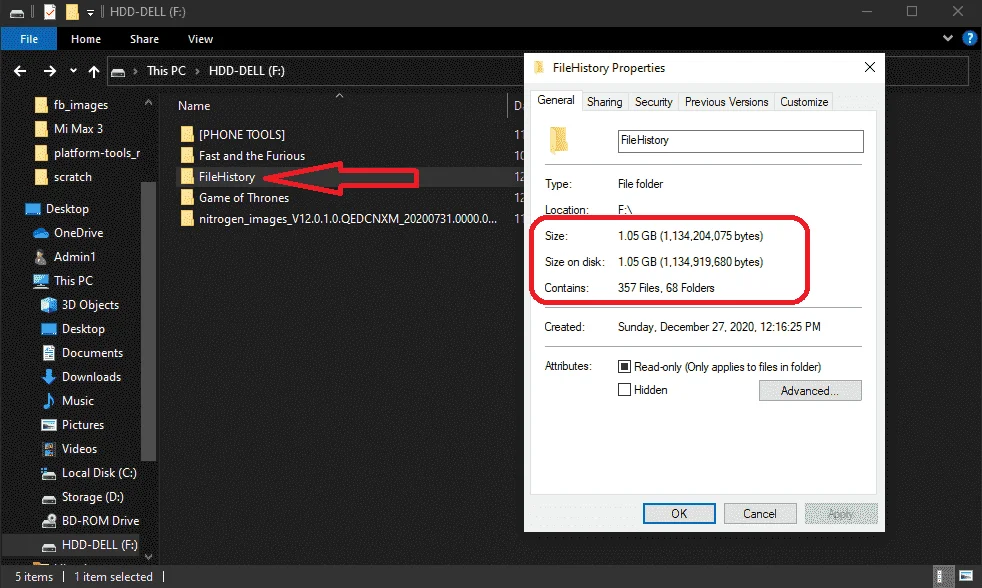Click the navigation pane scrollbar

pos(148,321)
